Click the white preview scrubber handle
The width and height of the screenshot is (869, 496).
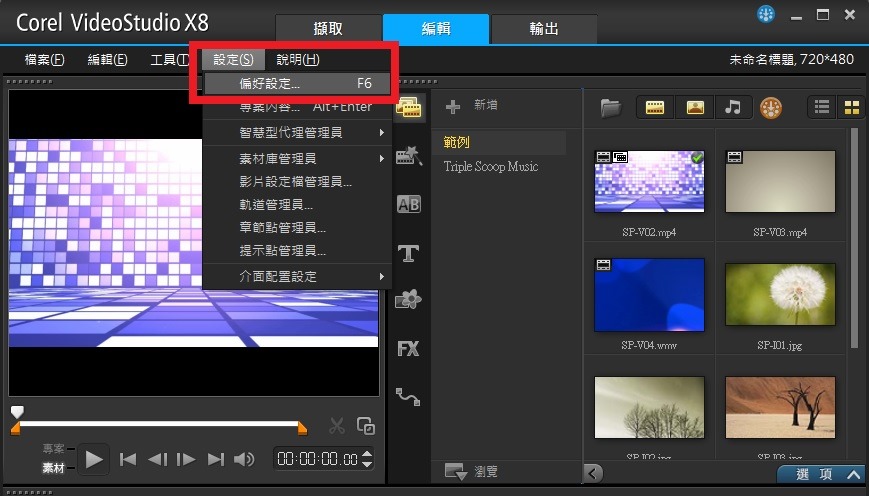pos(16,411)
